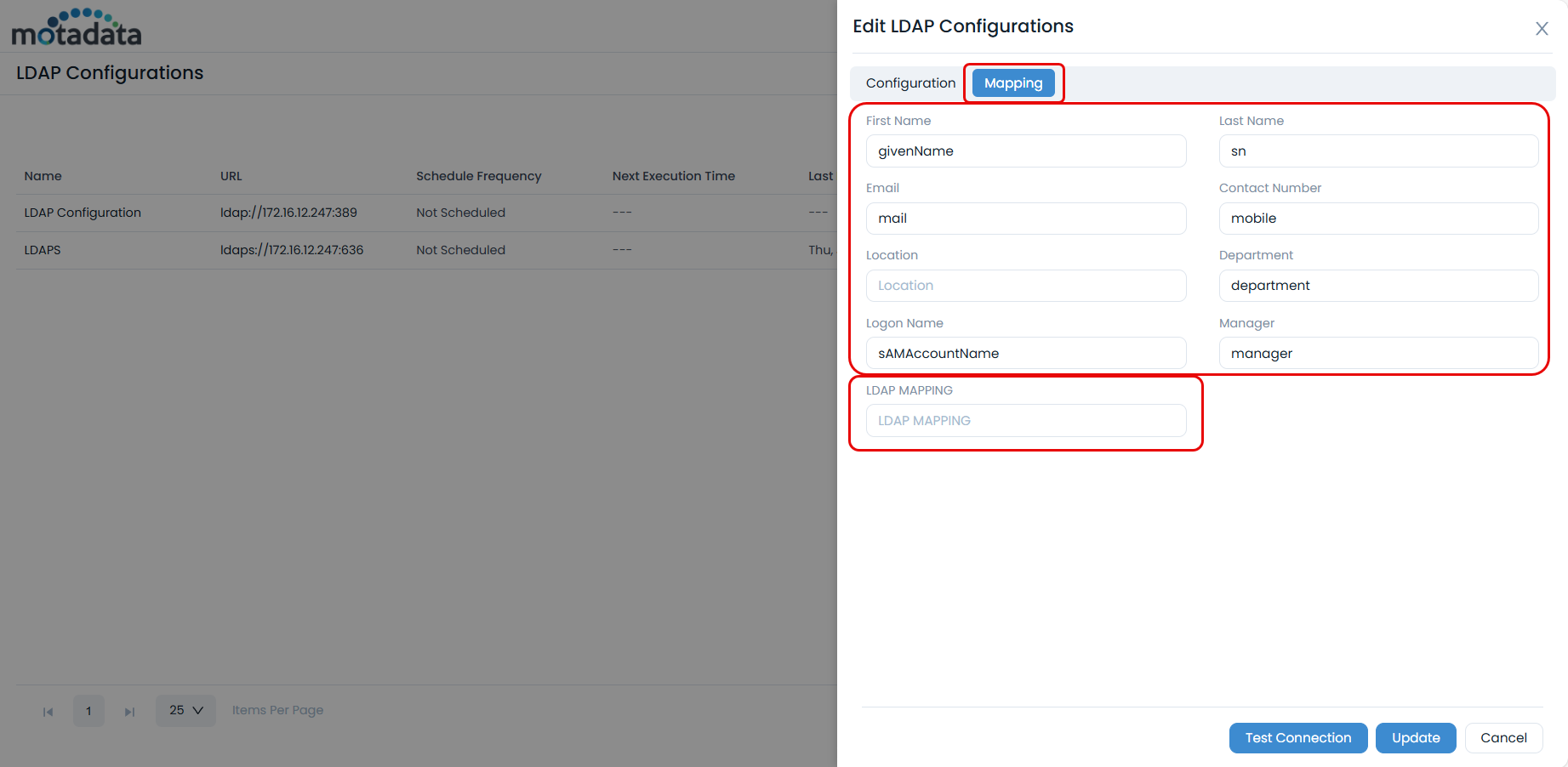The width and height of the screenshot is (1568, 767).
Task: Click the Motadata logo
Action: tap(77, 28)
